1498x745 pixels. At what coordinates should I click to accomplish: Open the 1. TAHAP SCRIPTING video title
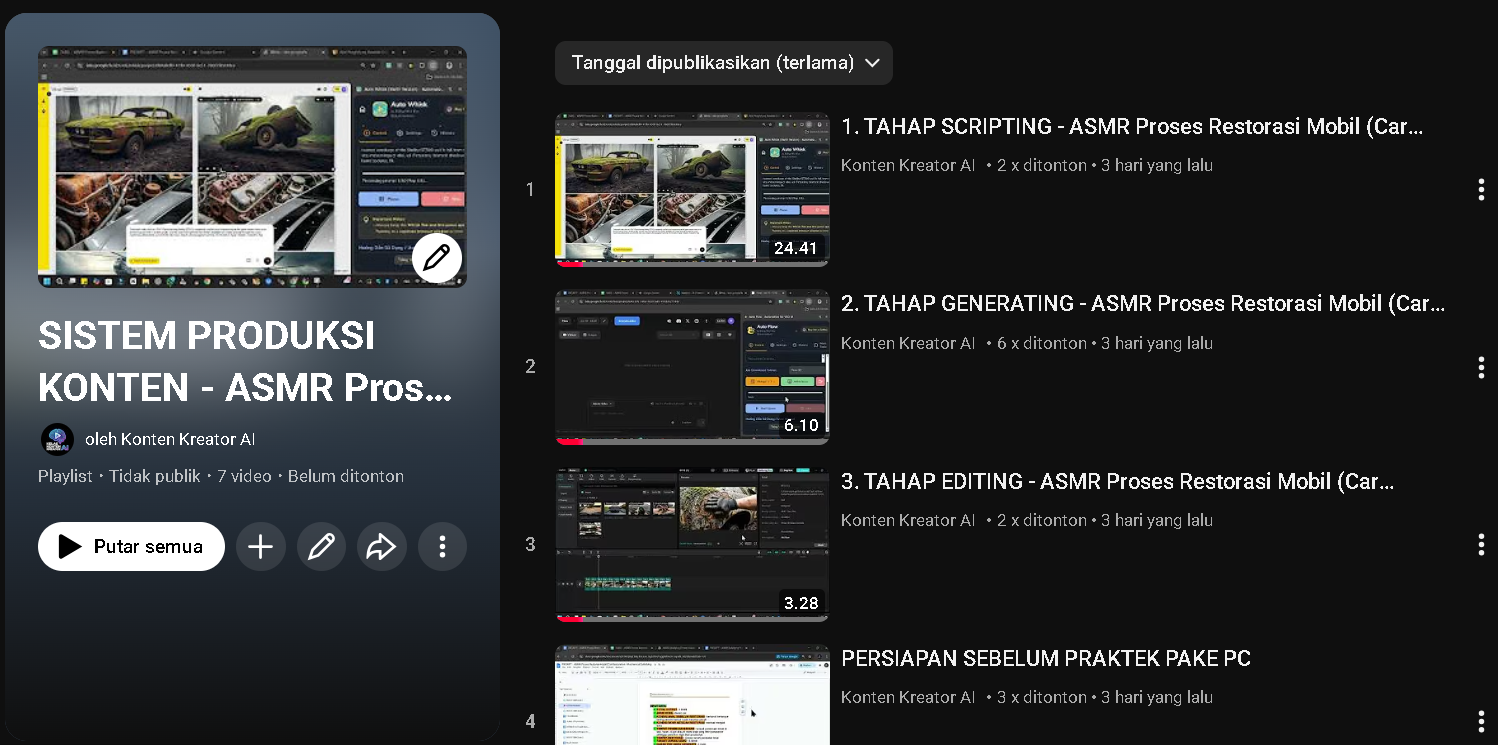[1131, 126]
